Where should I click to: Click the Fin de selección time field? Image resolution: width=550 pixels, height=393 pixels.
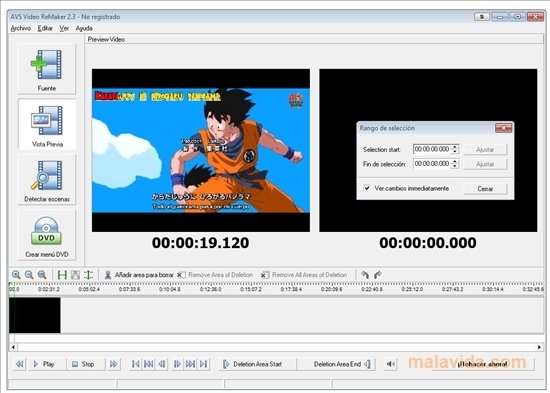432,164
